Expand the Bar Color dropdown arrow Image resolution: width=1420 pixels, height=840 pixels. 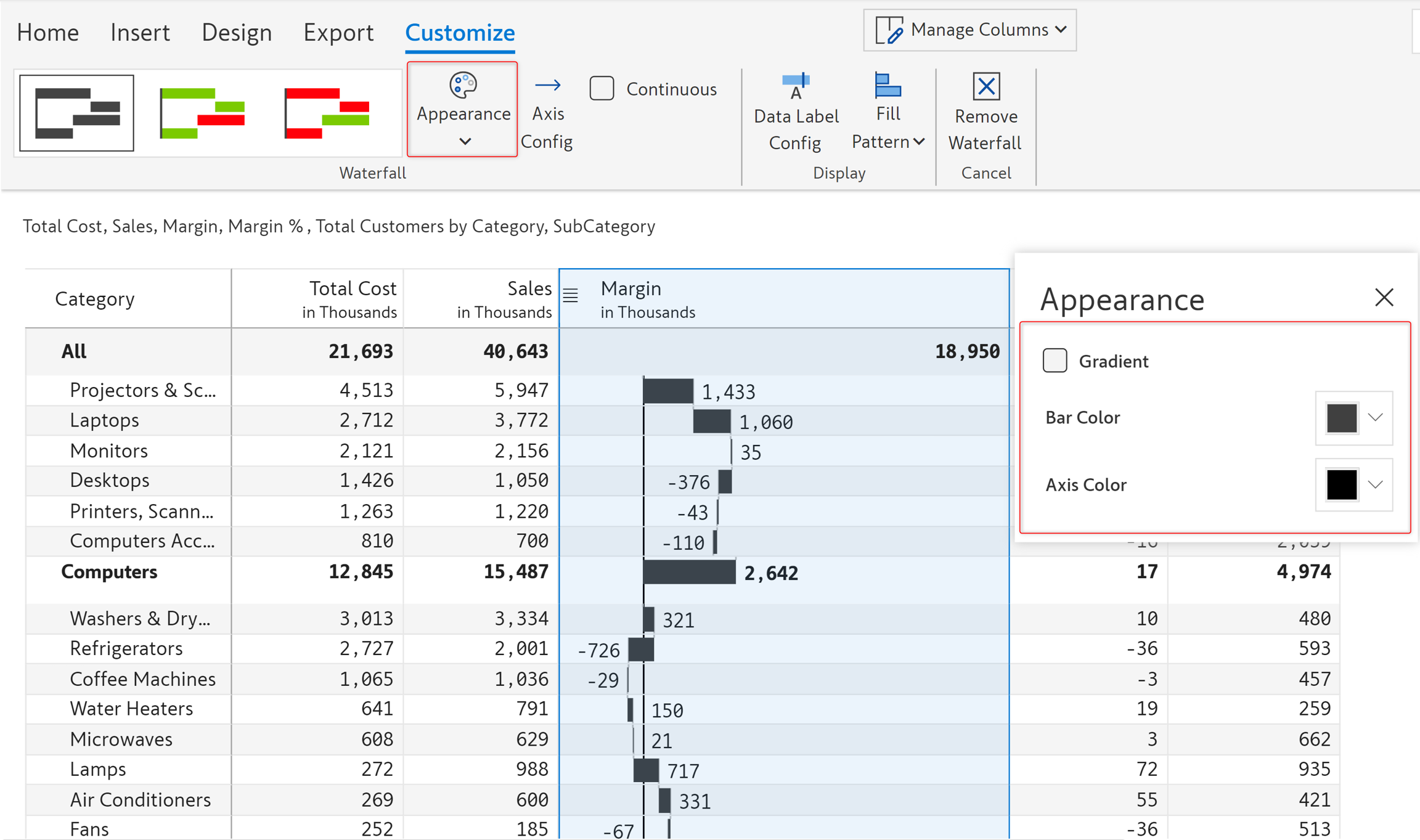pos(1376,418)
